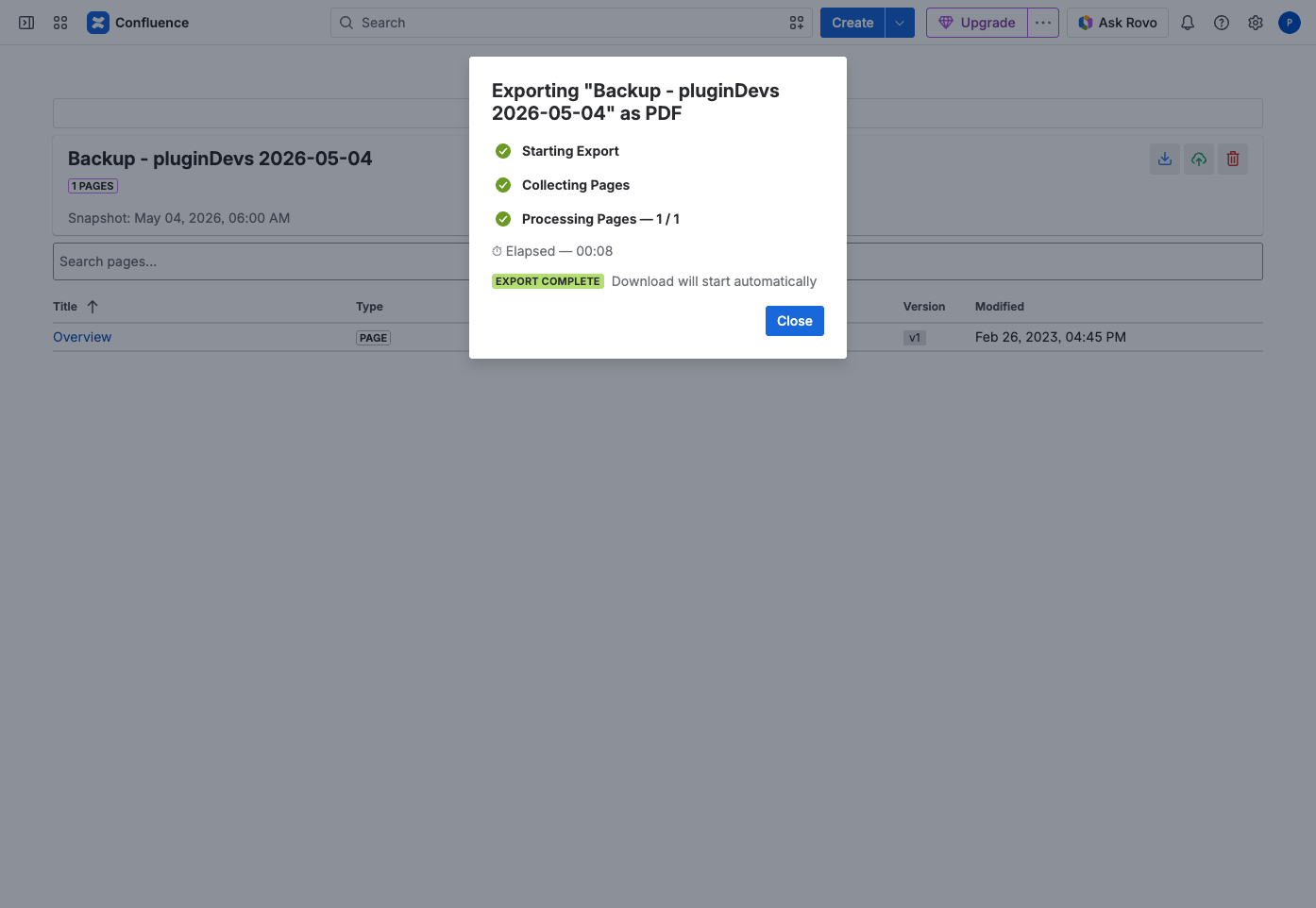Screen dimensions: 1316x908
Task: Click the v1 version badge
Action: tap(915, 338)
